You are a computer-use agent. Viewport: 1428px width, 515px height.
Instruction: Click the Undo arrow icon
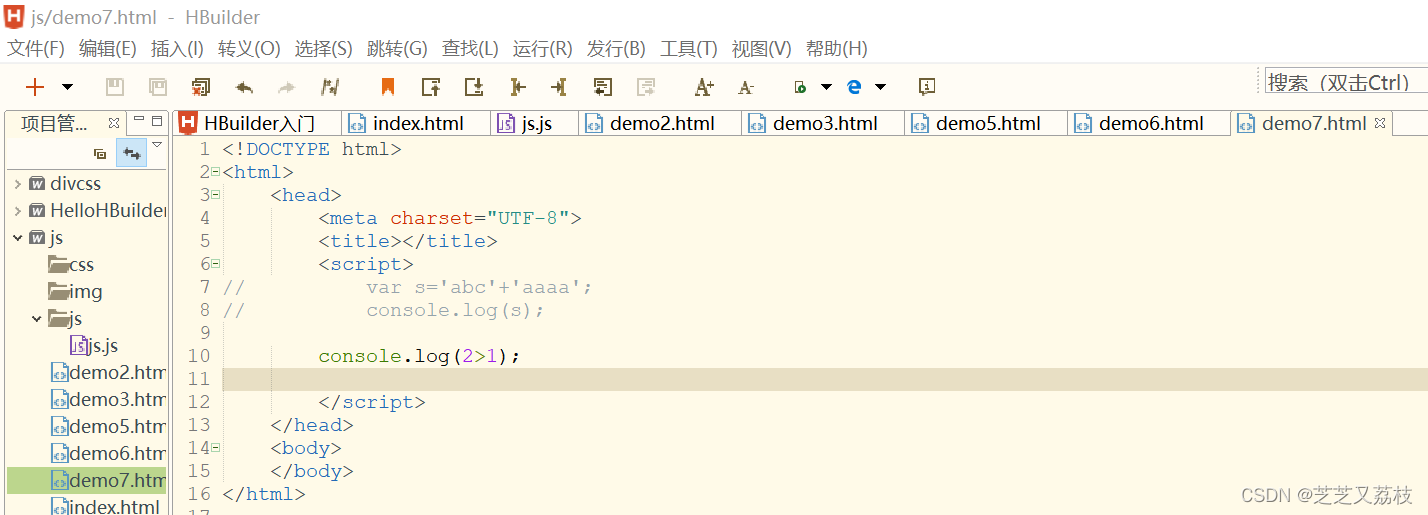[x=244, y=87]
